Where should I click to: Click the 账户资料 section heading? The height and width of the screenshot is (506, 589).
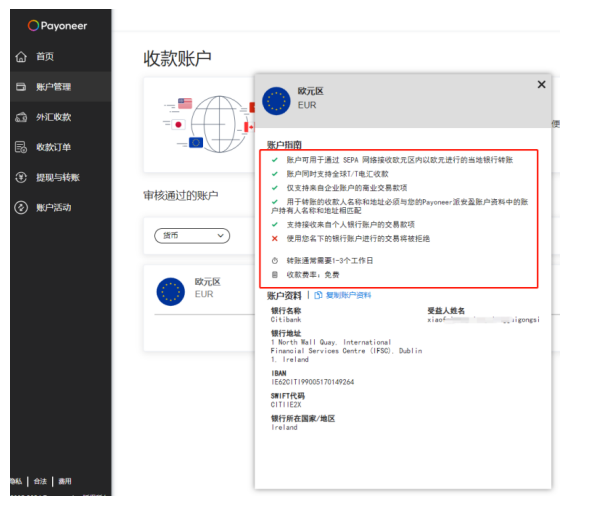284,296
